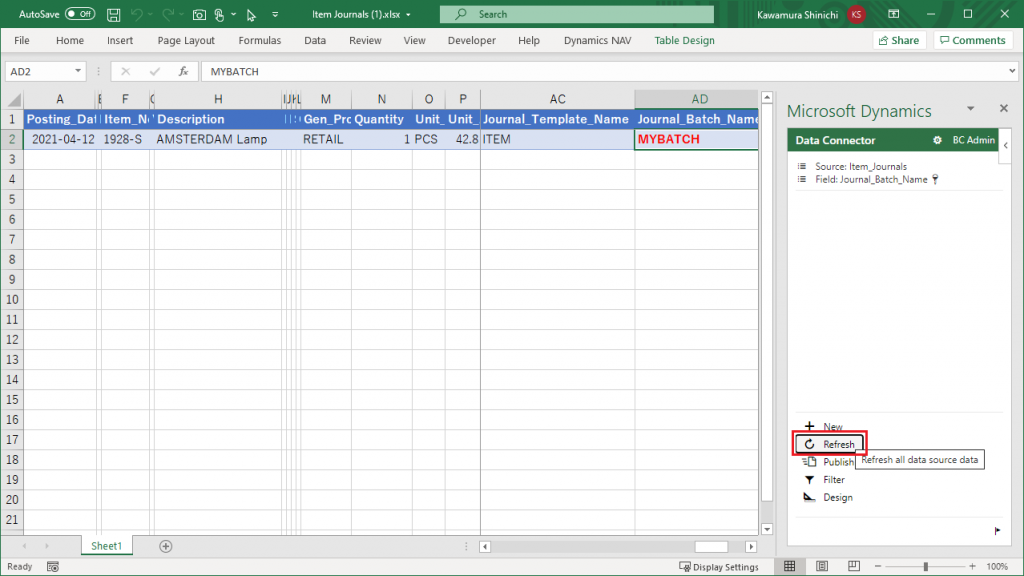Image resolution: width=1024 pixels, height=576 pixels.
Task: Click the Save icon in title bar
Action: click(x=114, y=15)
